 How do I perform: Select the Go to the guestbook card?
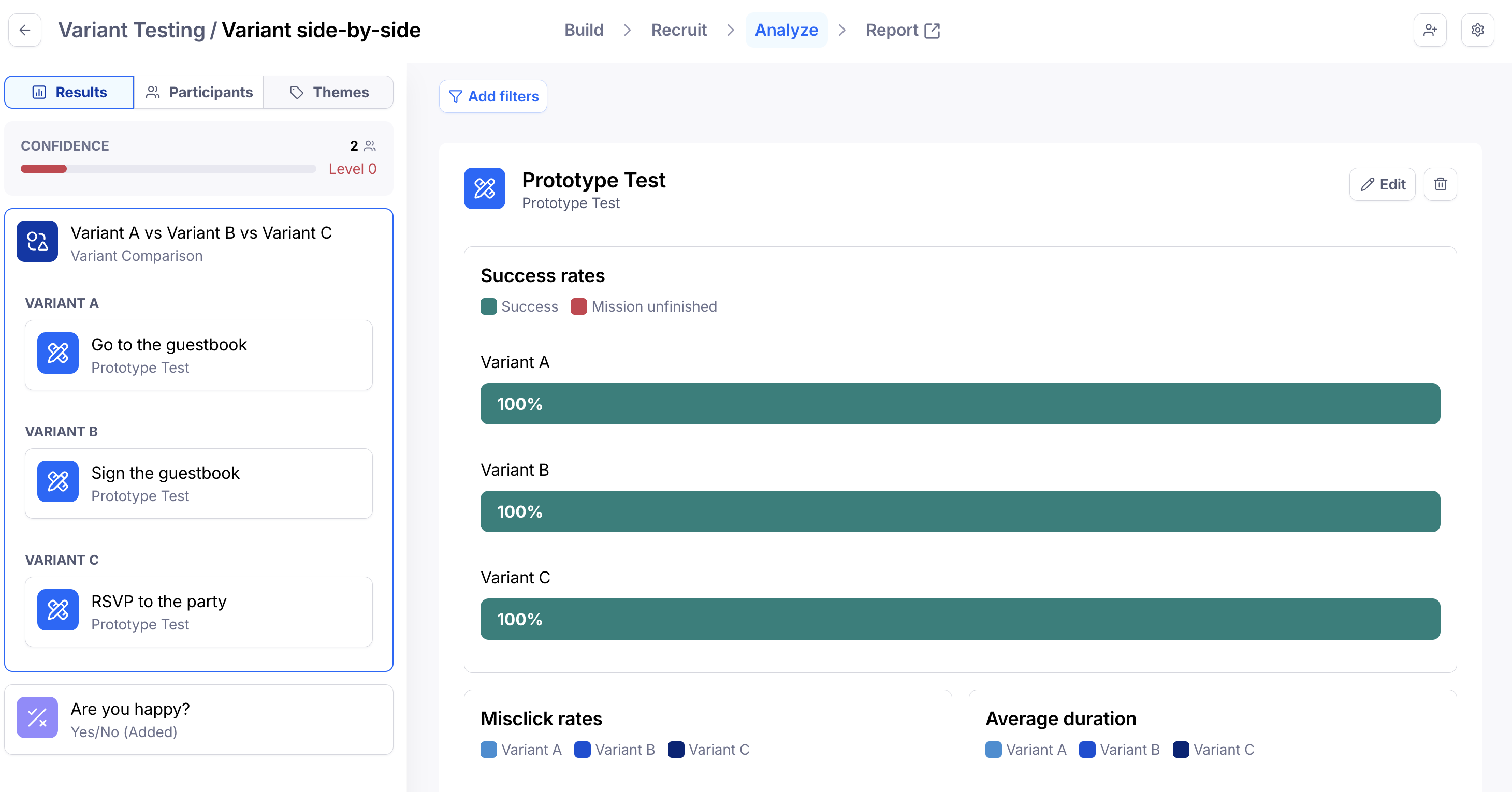click(x=198, y=355)
